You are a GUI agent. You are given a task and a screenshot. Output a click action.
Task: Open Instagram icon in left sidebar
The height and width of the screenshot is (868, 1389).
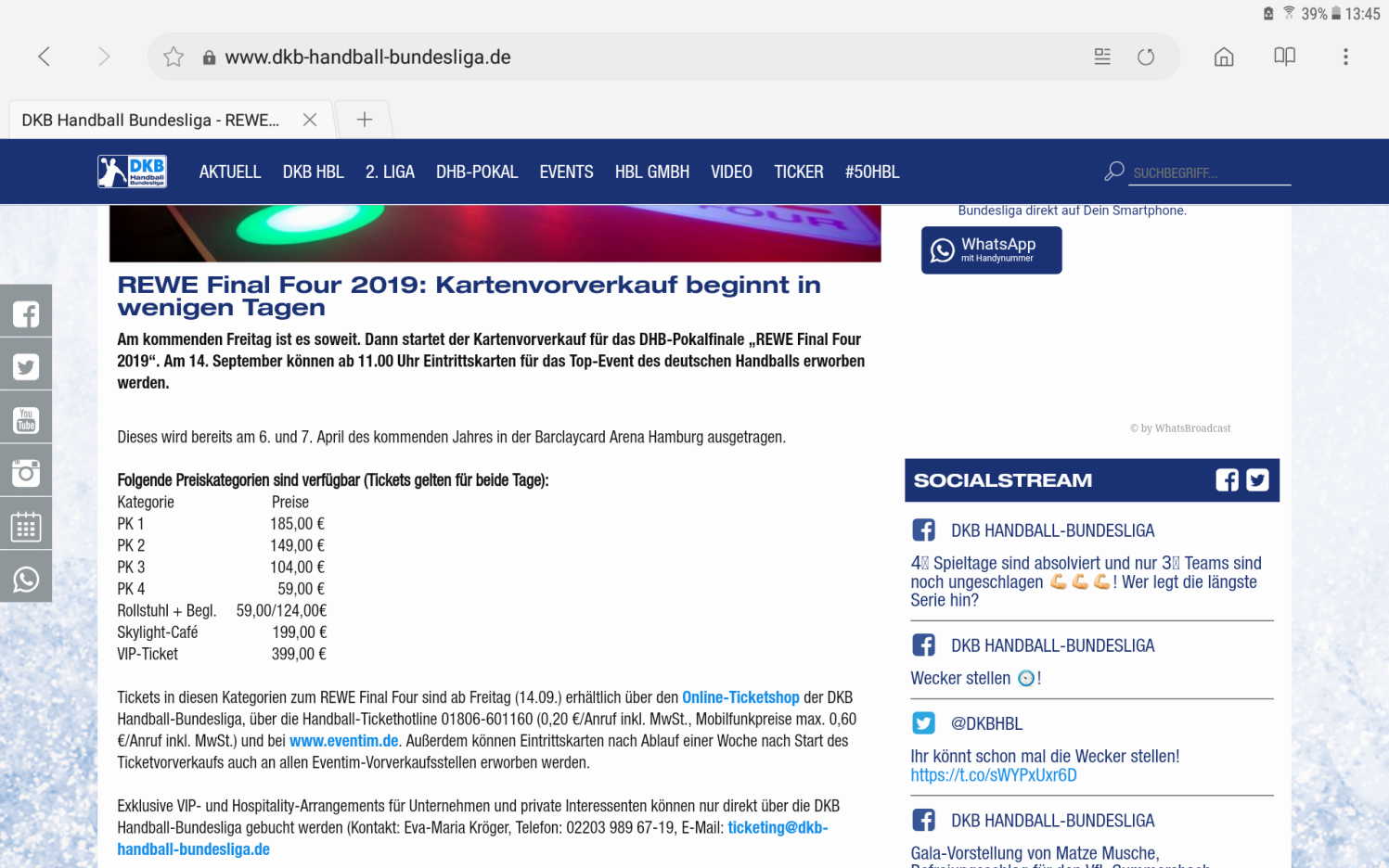(x=26, y=473)
